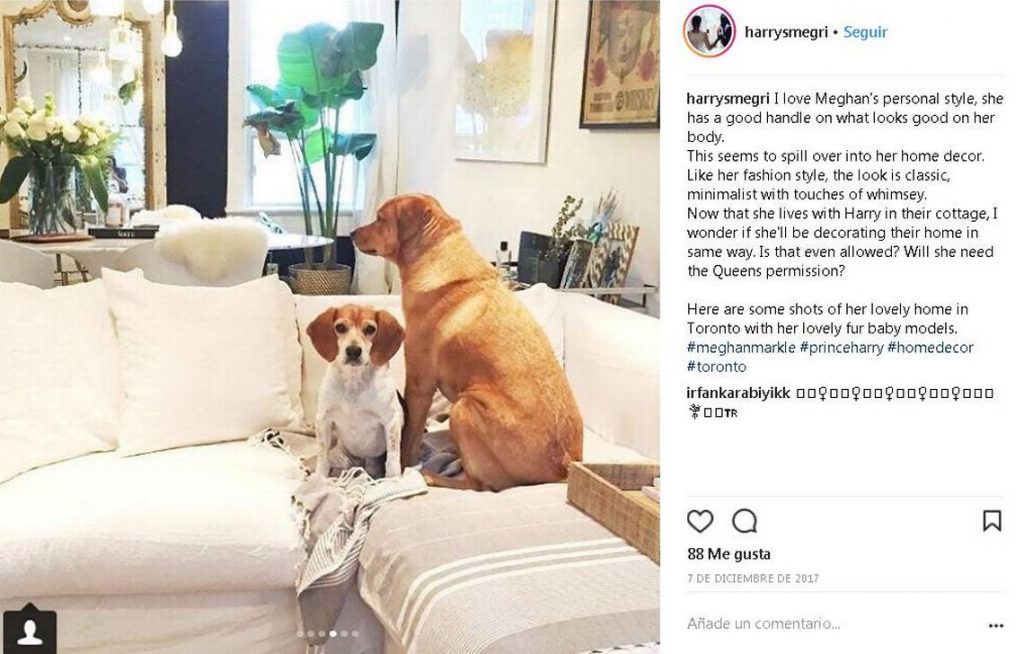Open harrysmegri profile picture avatar
The height and width of the screenshot is (654, 1024).
(709, 31)
